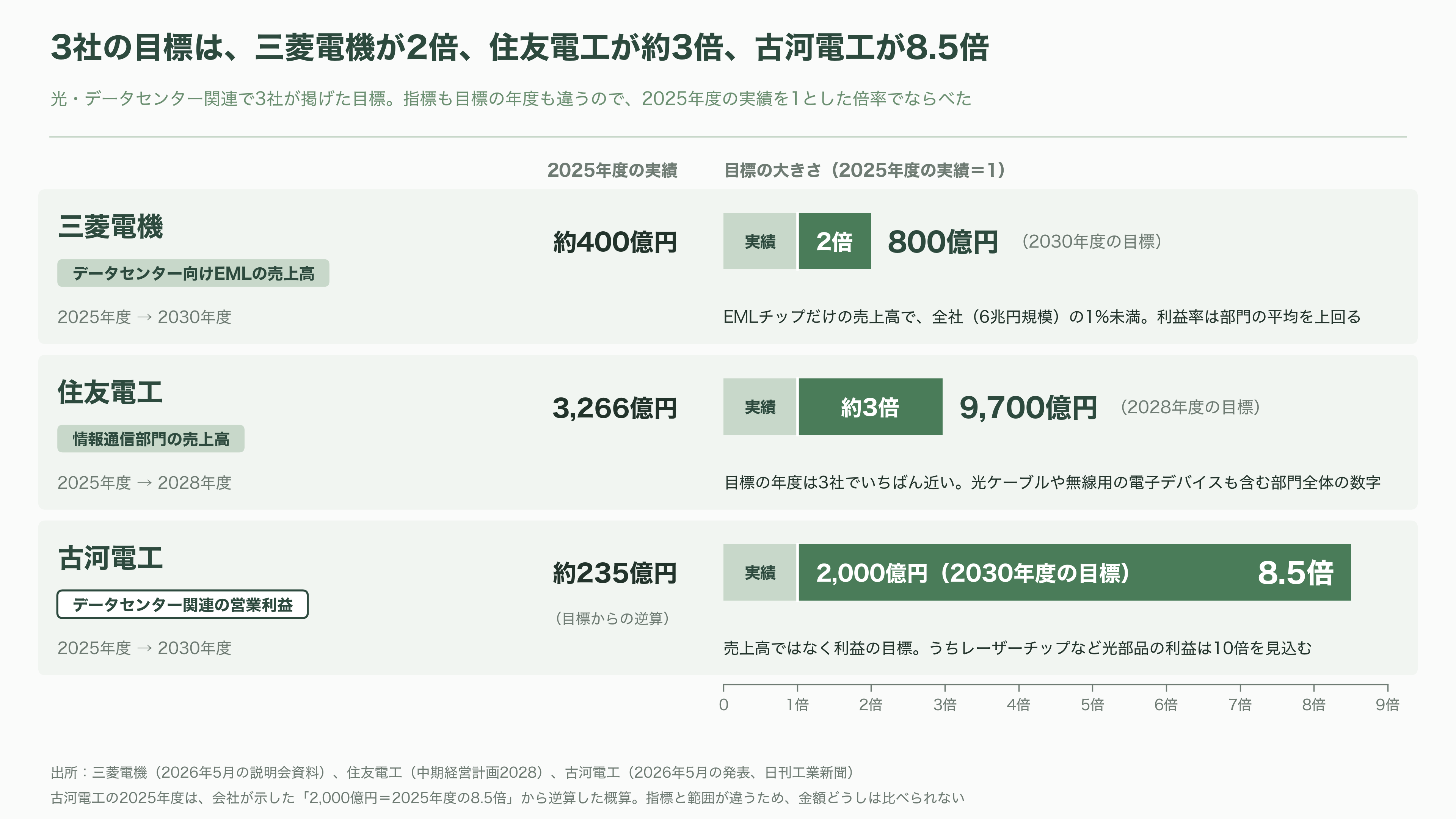Click the outlined tag データセンター関連の営業利益

click(182, 604)
